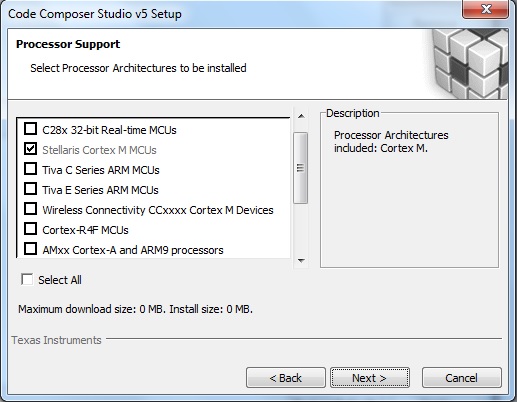
Task: Tick the Tiva E Series ARM MCUs checkbox
Action: point(30,189)
